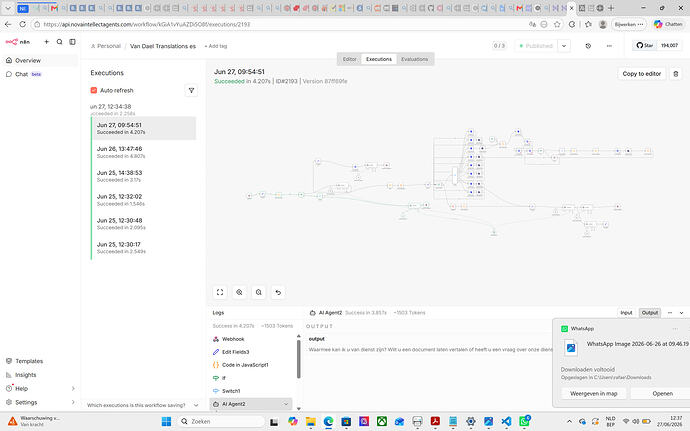Select the If log entry

point(251,378)
